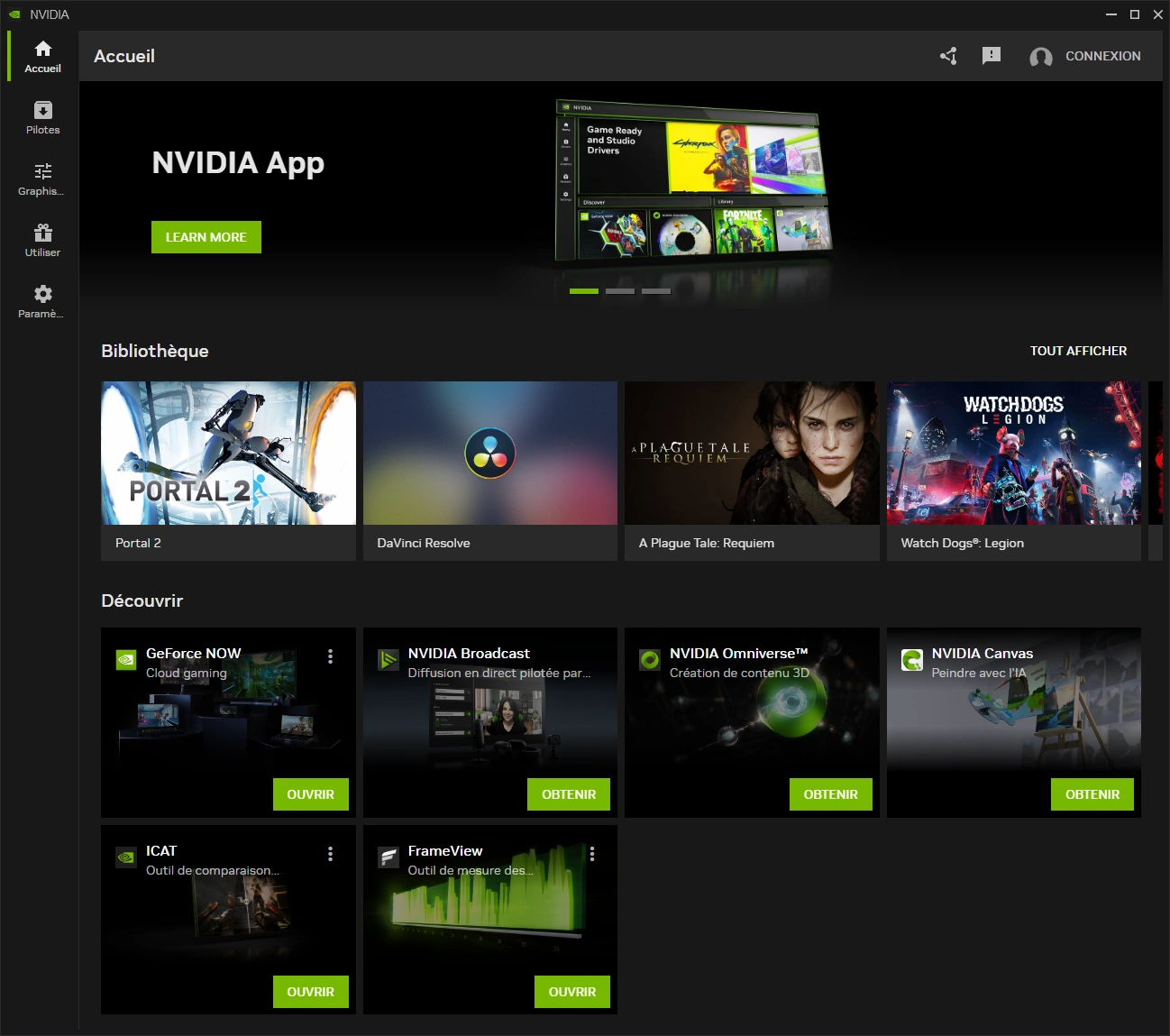This screenshot has height=1036, width=1170.
Task: Click 'Outil de mesure des...' subtitle
Action: point(471,870)
